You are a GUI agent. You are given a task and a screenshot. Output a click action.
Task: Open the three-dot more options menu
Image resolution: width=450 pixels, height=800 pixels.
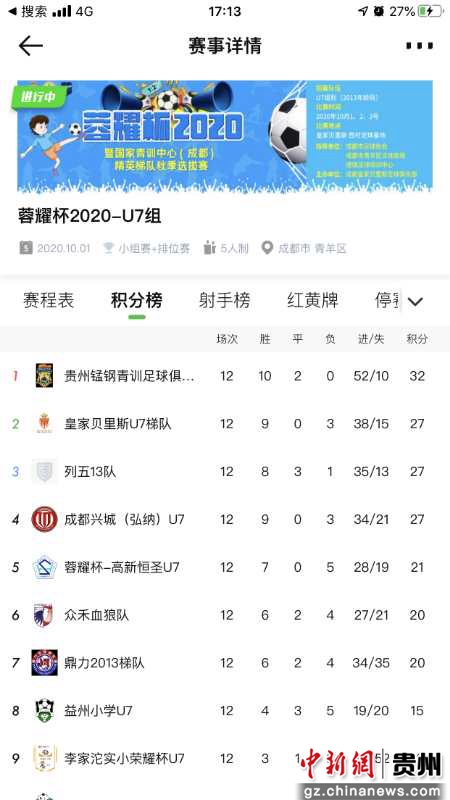click(x=419, y=46)
